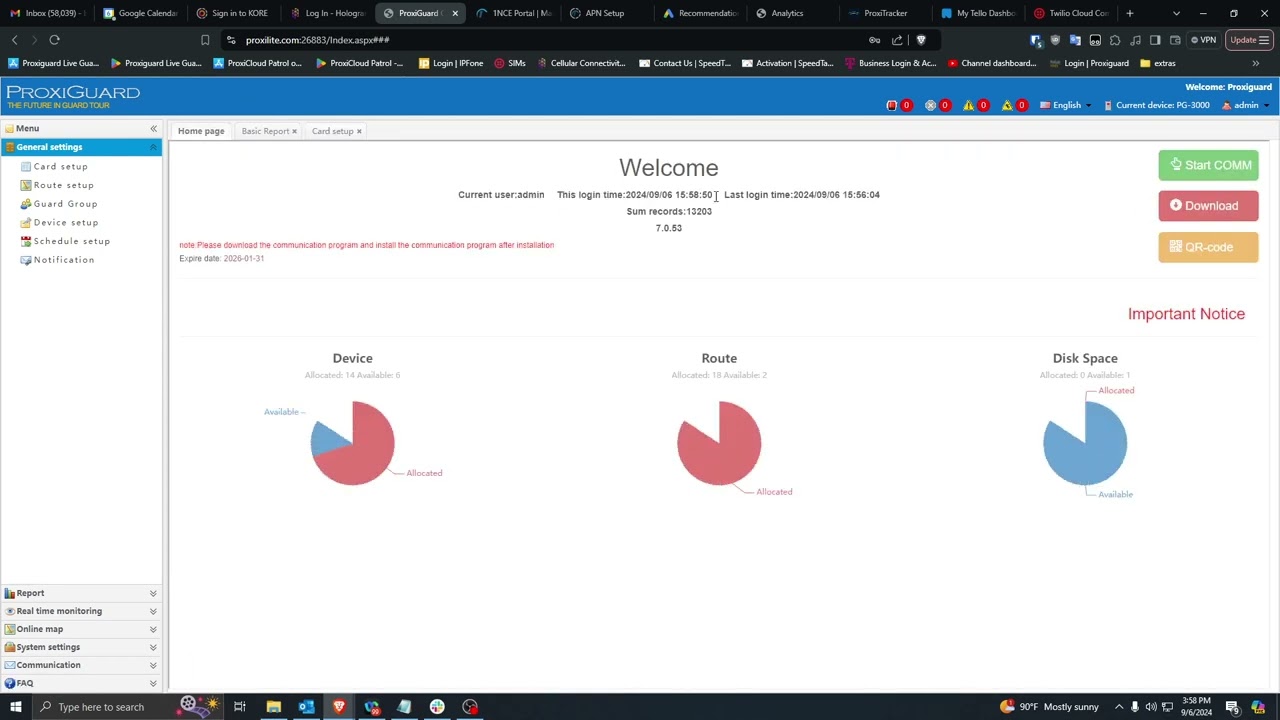Switch to the Inbox Gmail browser tab
The image size is (1280, 720).
click(x=47, y=13)
